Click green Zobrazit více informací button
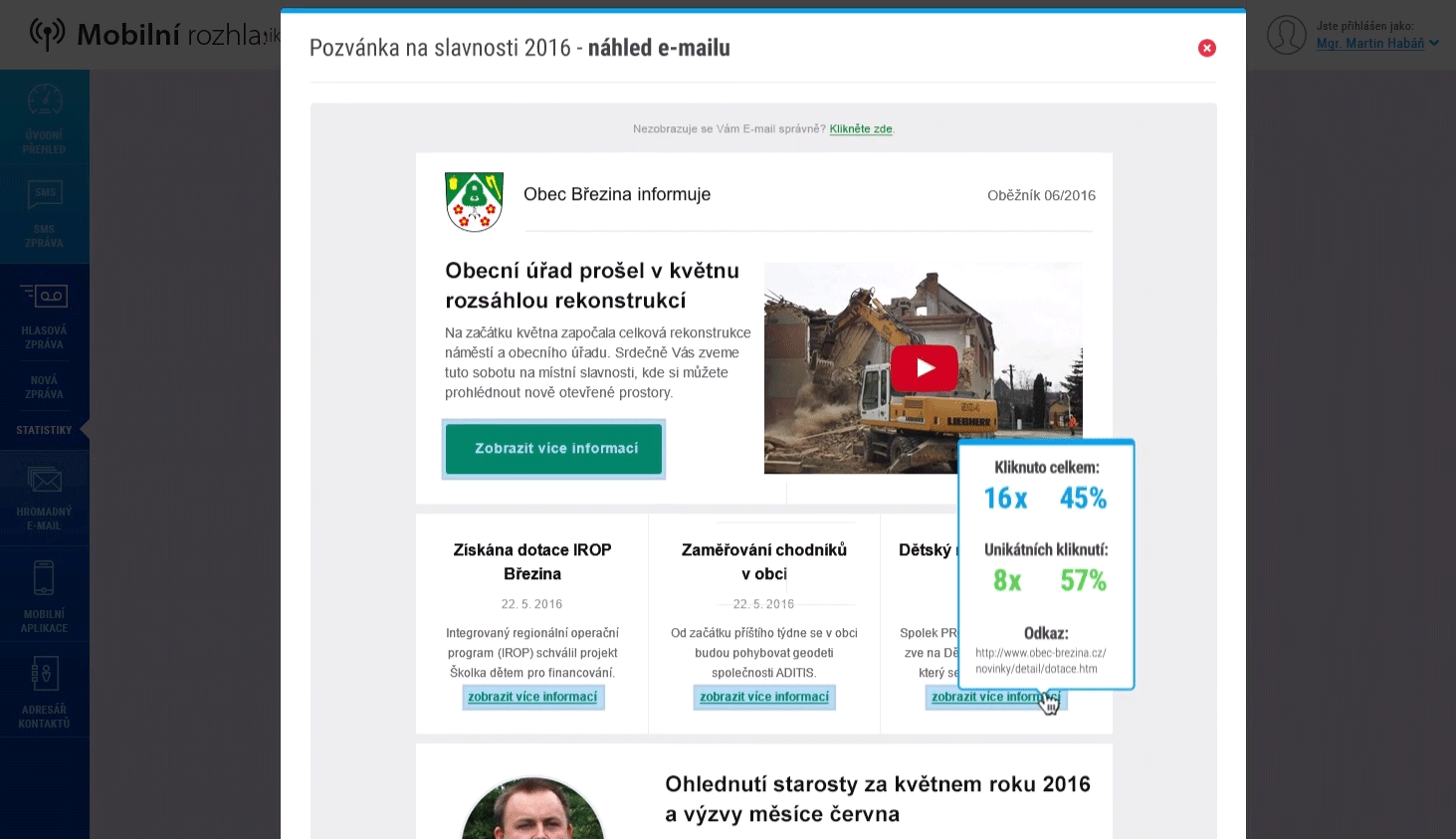1456x839 pixels. pos(553,449)
